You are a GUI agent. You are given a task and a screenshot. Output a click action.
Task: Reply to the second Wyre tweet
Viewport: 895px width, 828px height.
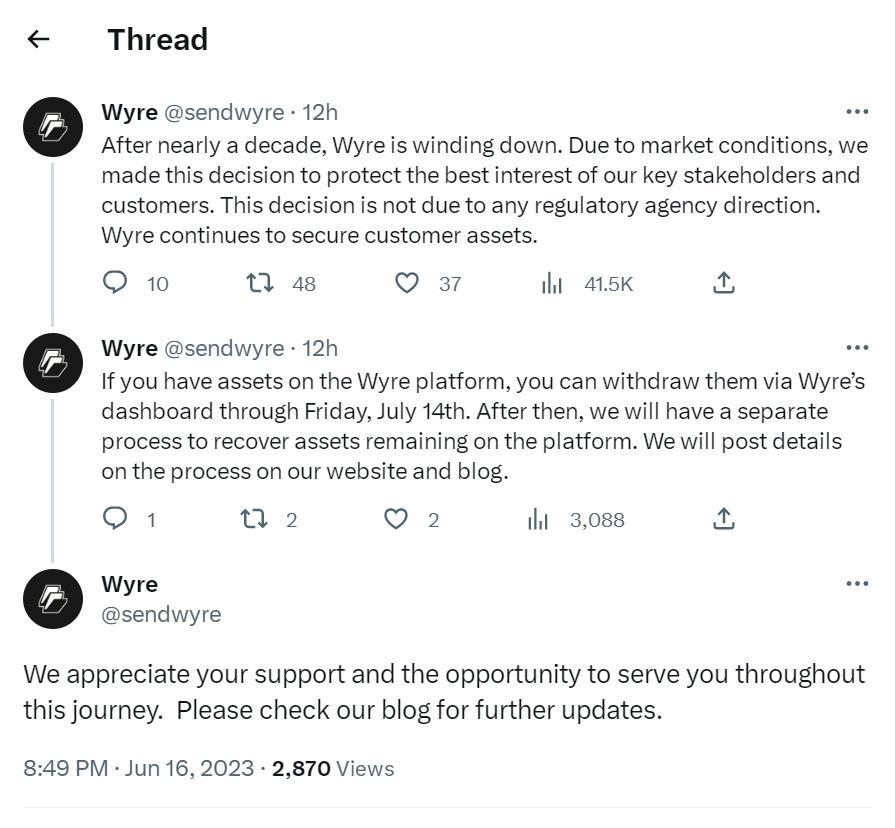click(116, 519)
